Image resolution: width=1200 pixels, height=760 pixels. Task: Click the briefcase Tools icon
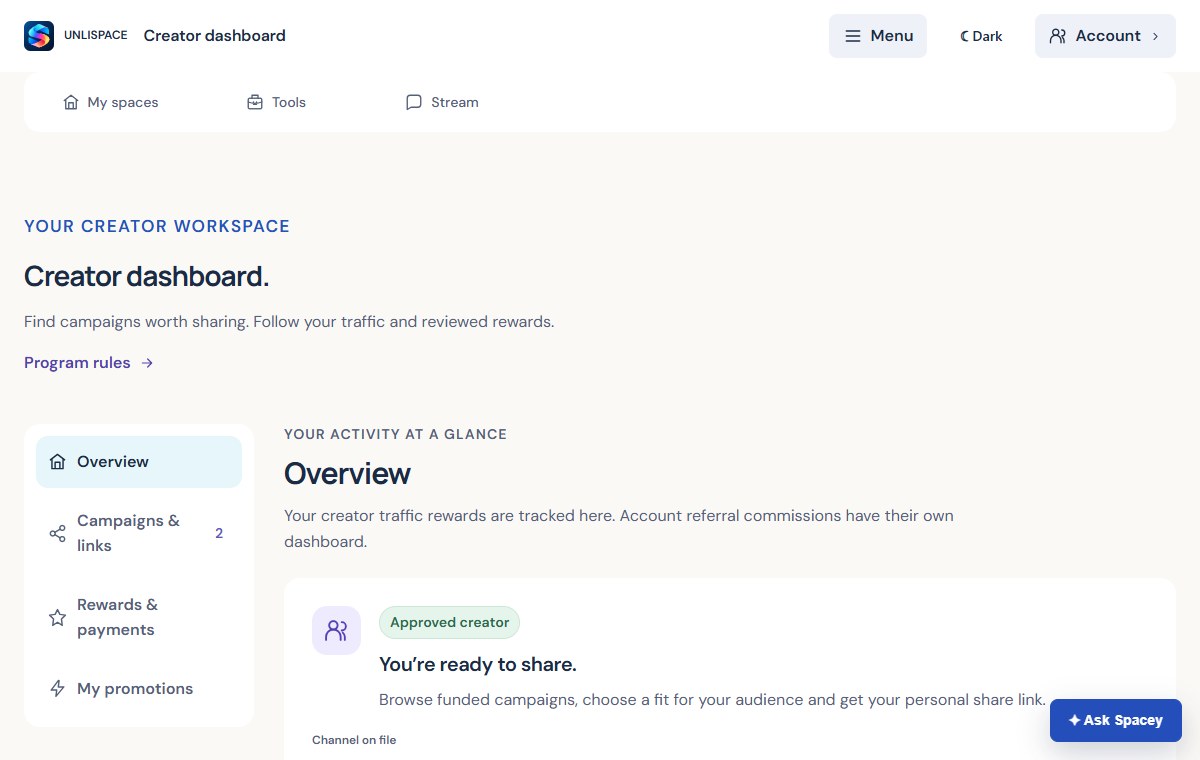[255, 102]
